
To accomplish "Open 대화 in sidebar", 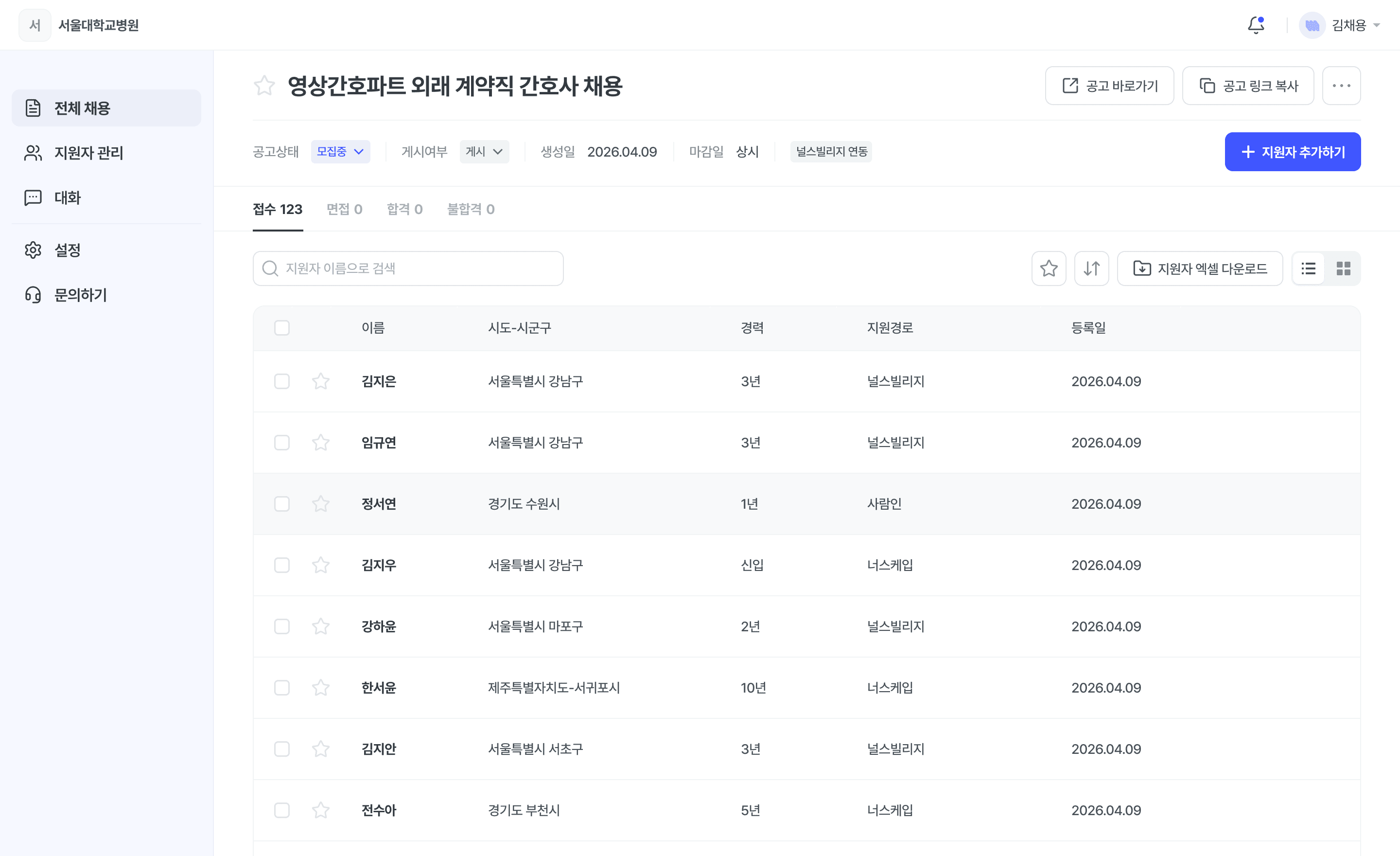I will click(x=106, y=198).
